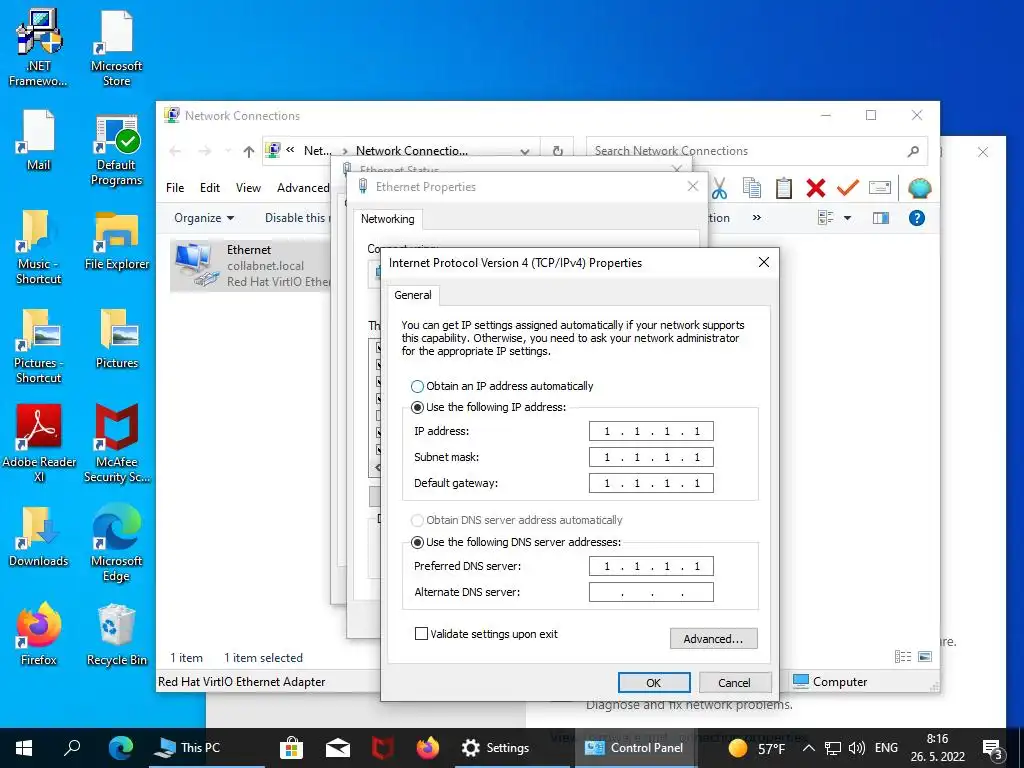Click Disable this network device command
This screenshot has height=768, width=1024.
tap(297, 218)
